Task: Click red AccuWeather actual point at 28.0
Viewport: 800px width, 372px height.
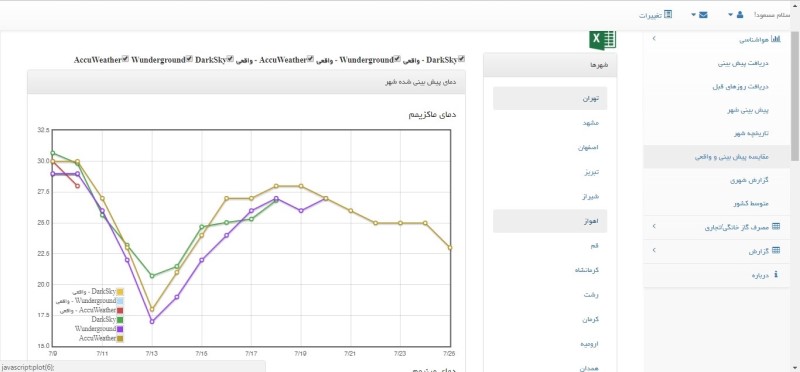Action: pyautogui.click(x=77, y=186)
